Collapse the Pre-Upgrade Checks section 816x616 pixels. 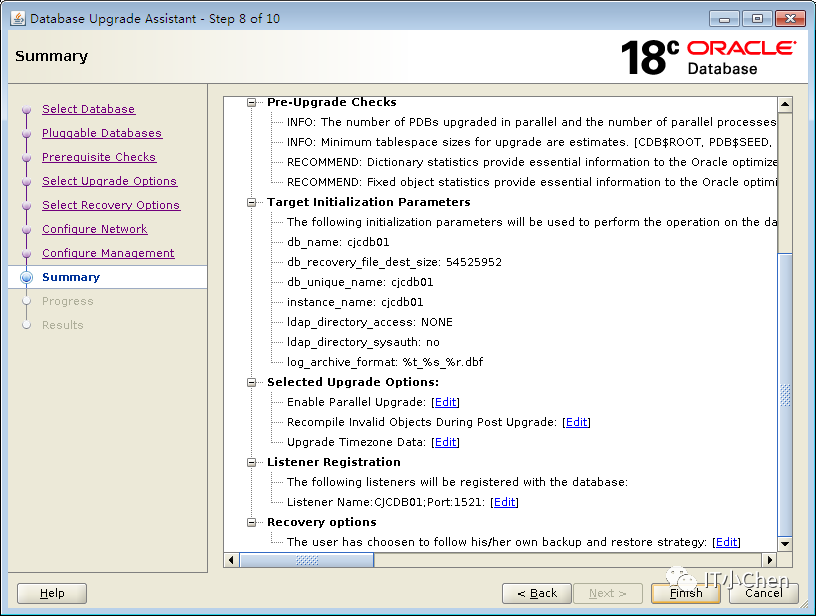[251, 102]
